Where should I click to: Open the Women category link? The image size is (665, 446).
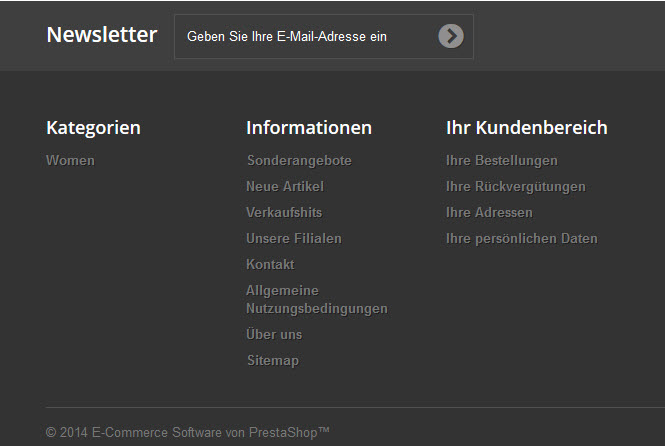pos(70,160)
